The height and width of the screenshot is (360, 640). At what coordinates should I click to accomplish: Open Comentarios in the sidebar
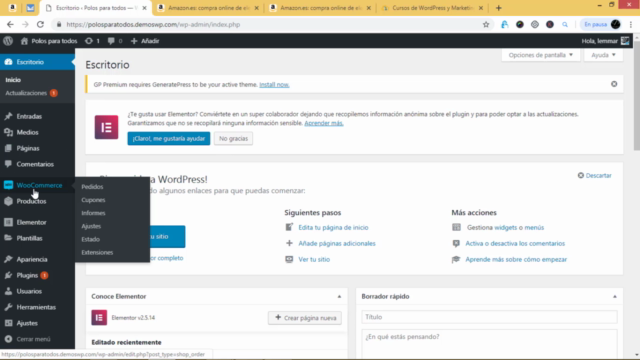tap(35, 164)
